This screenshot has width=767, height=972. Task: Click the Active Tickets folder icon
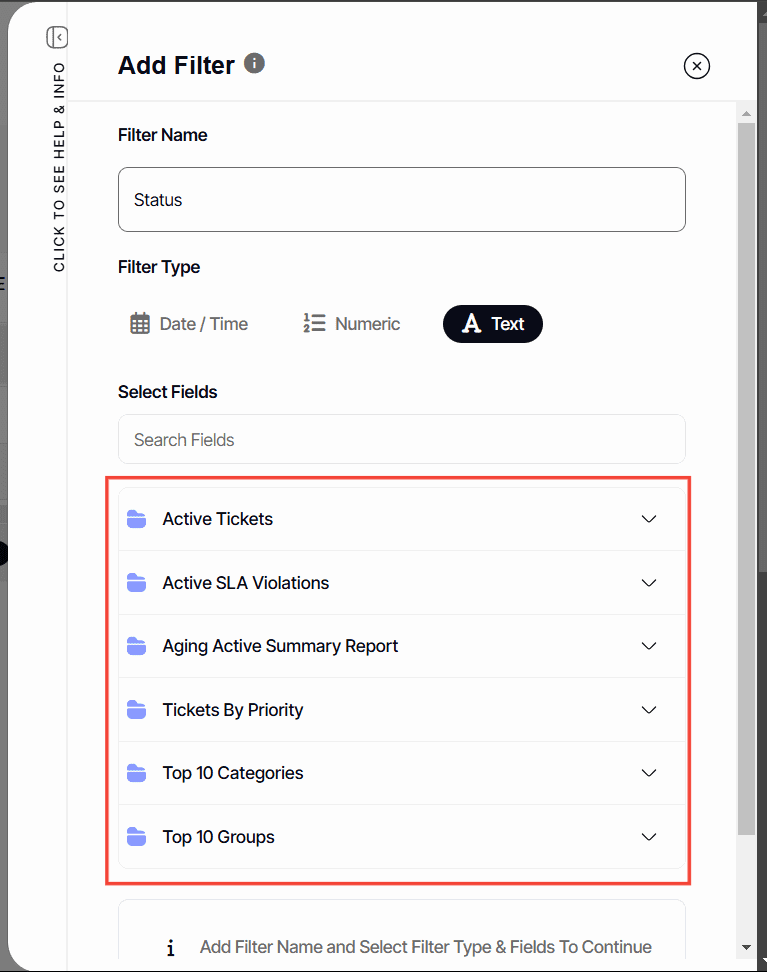pyautogui.click(x=137, y=519)
